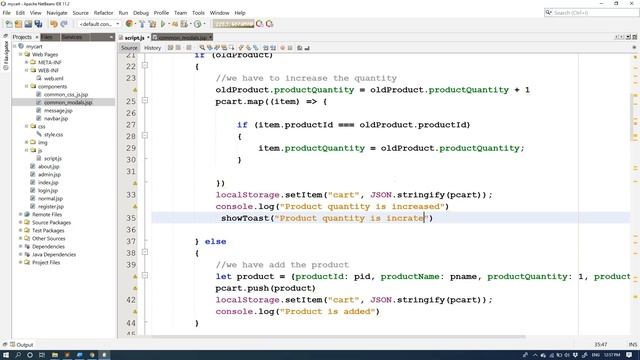The image size is (640, 360).
Task: Click the Chrome browser run icon
Action: 129,24
